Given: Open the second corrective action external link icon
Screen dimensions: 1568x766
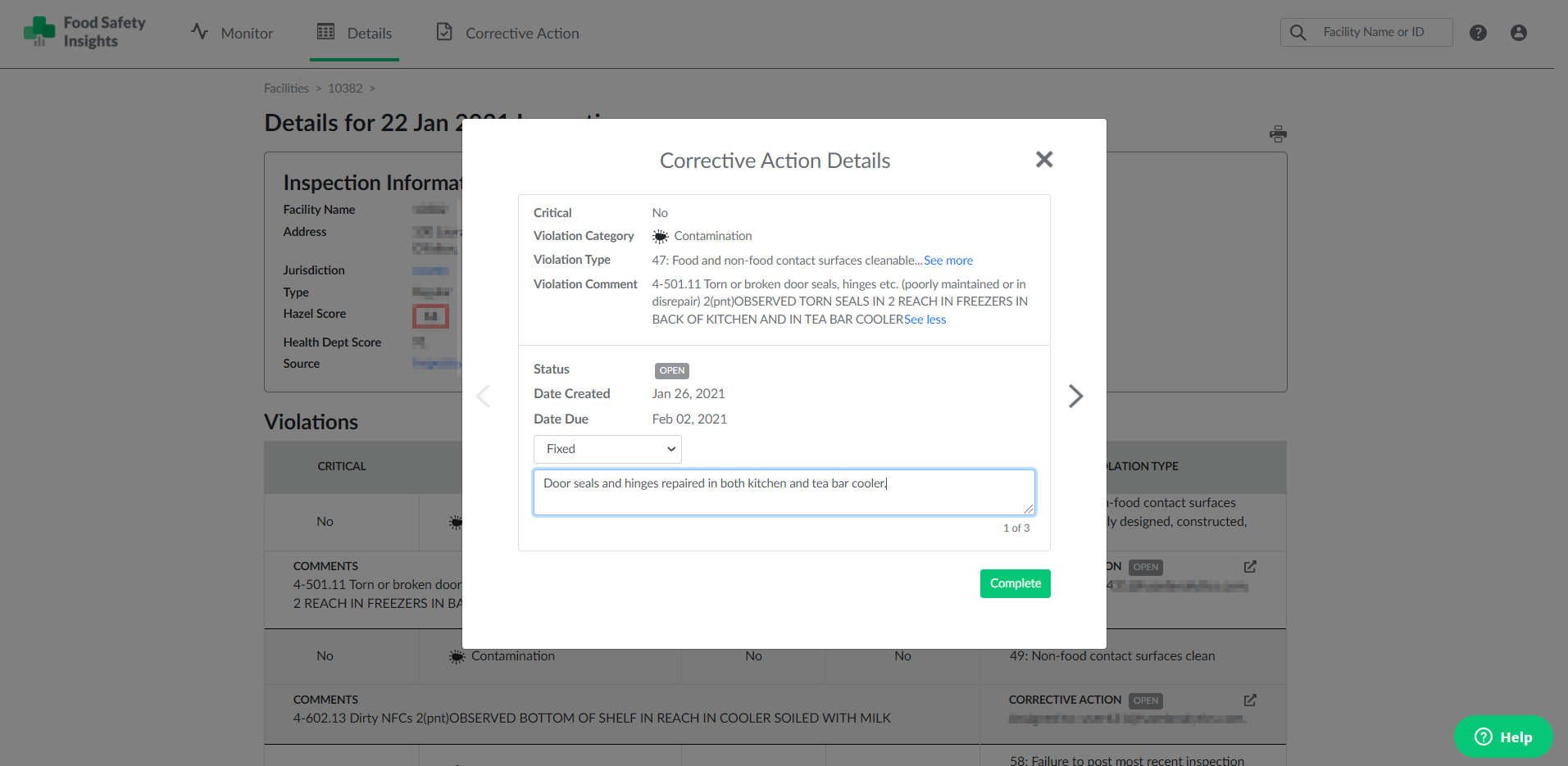Looking at the screenshot, I should [1249, 700].
